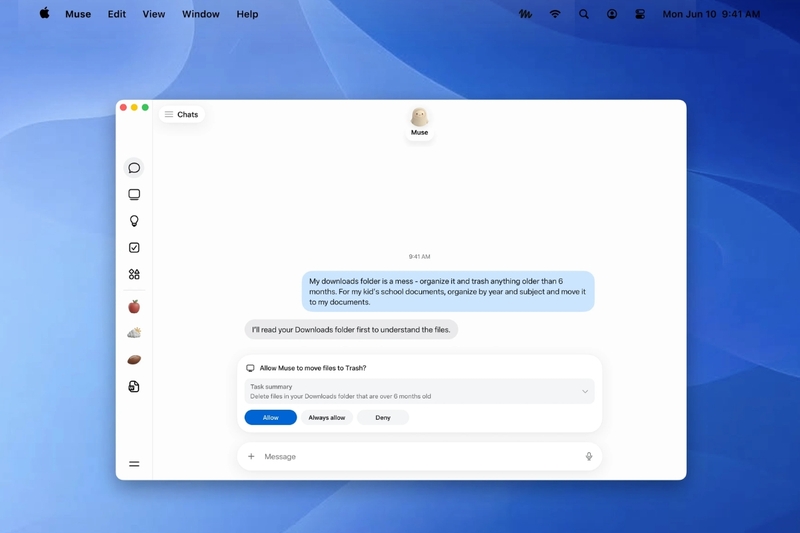Click the red close window button

pos(123,107)
